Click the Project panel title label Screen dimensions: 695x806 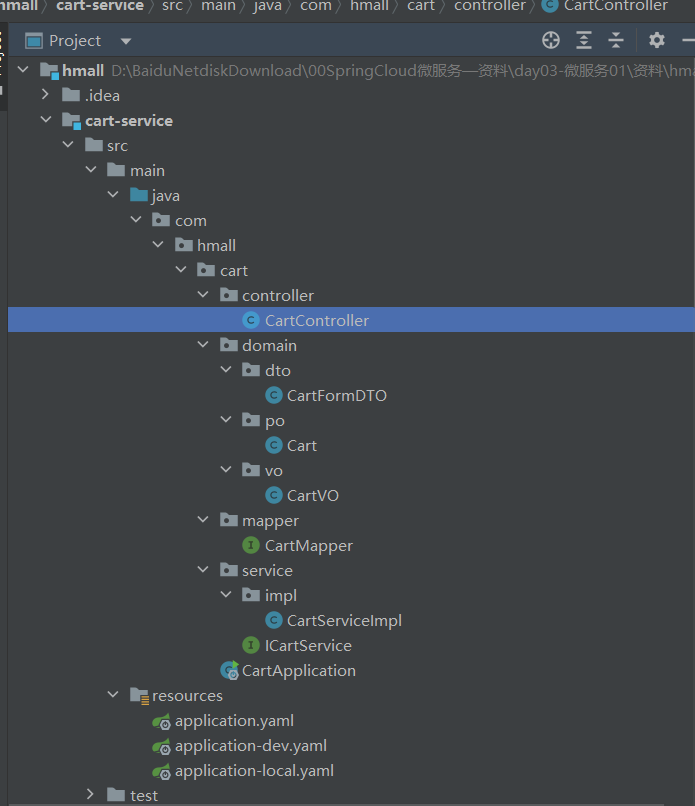coord(75,41)
